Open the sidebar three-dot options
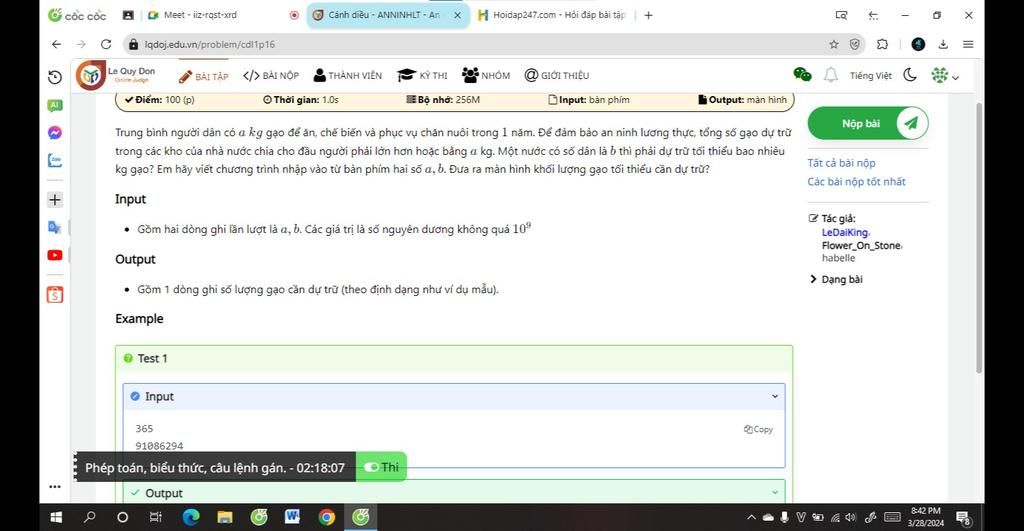The width and height of the screenshot is (1024, 531). [55, 486]
